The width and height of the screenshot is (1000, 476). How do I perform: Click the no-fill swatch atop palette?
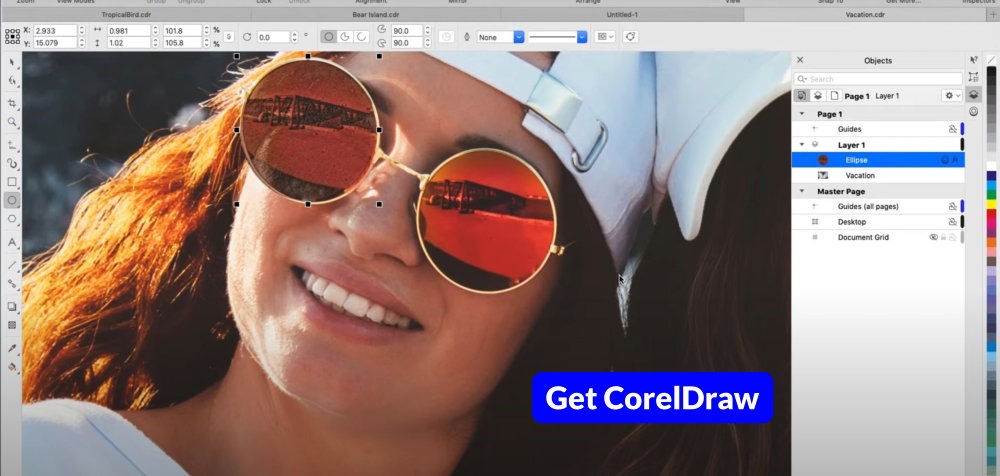(991, 60)
